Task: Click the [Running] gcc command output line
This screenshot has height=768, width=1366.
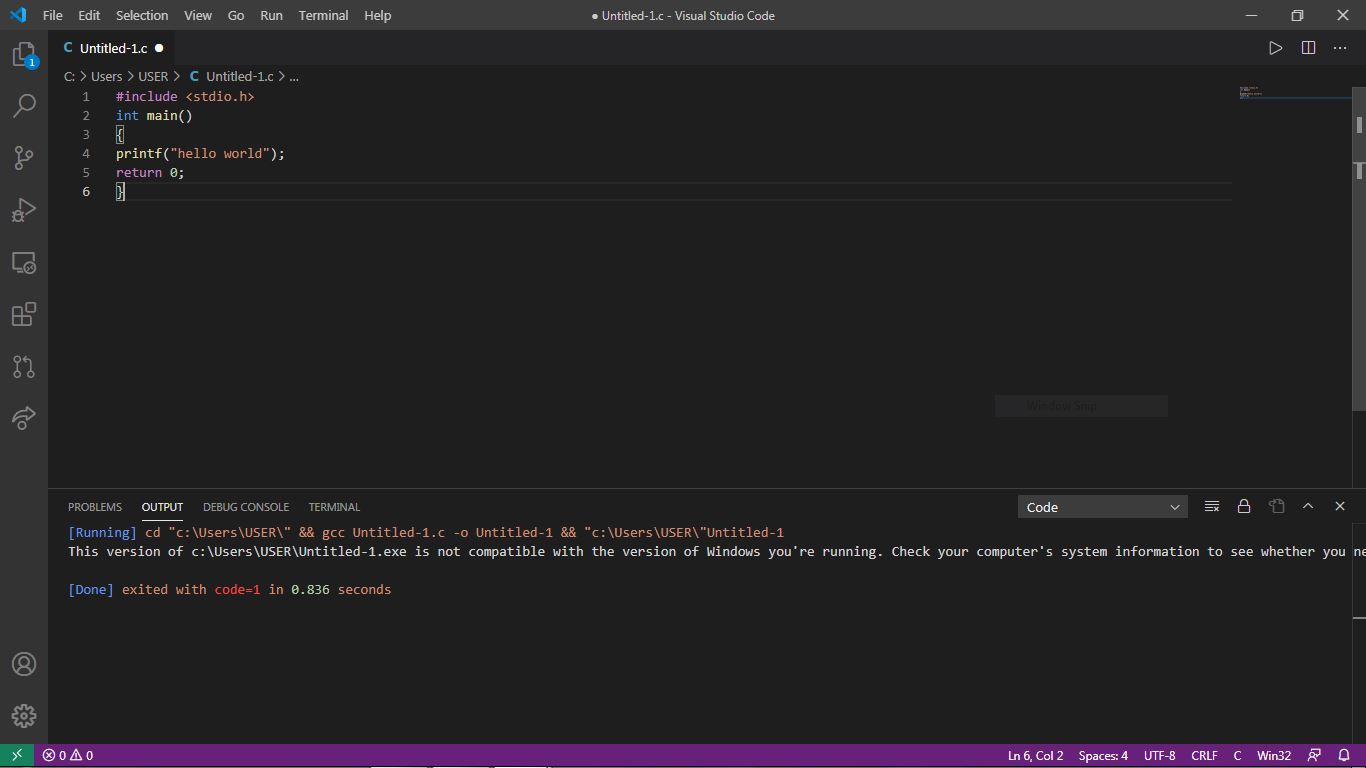Action: pos(426,532)
